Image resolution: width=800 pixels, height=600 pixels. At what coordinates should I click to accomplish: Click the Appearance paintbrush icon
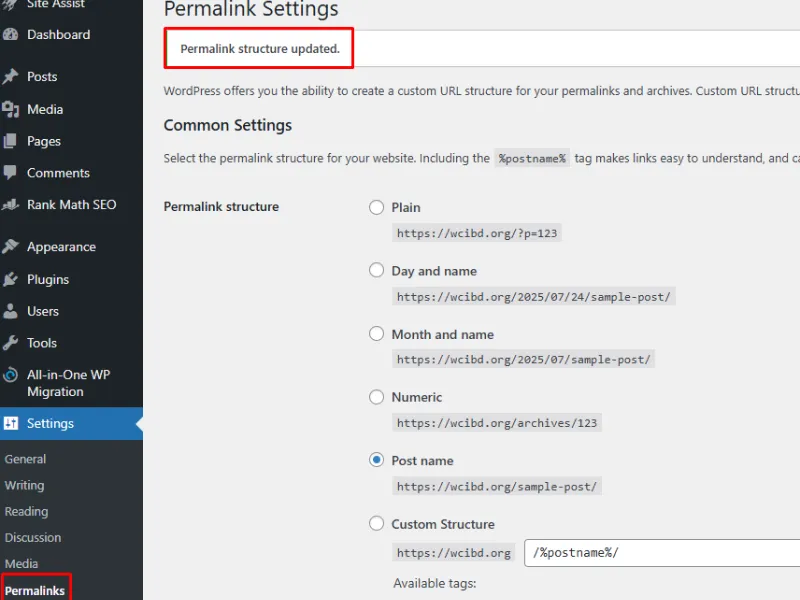click(x=10, y=247)
